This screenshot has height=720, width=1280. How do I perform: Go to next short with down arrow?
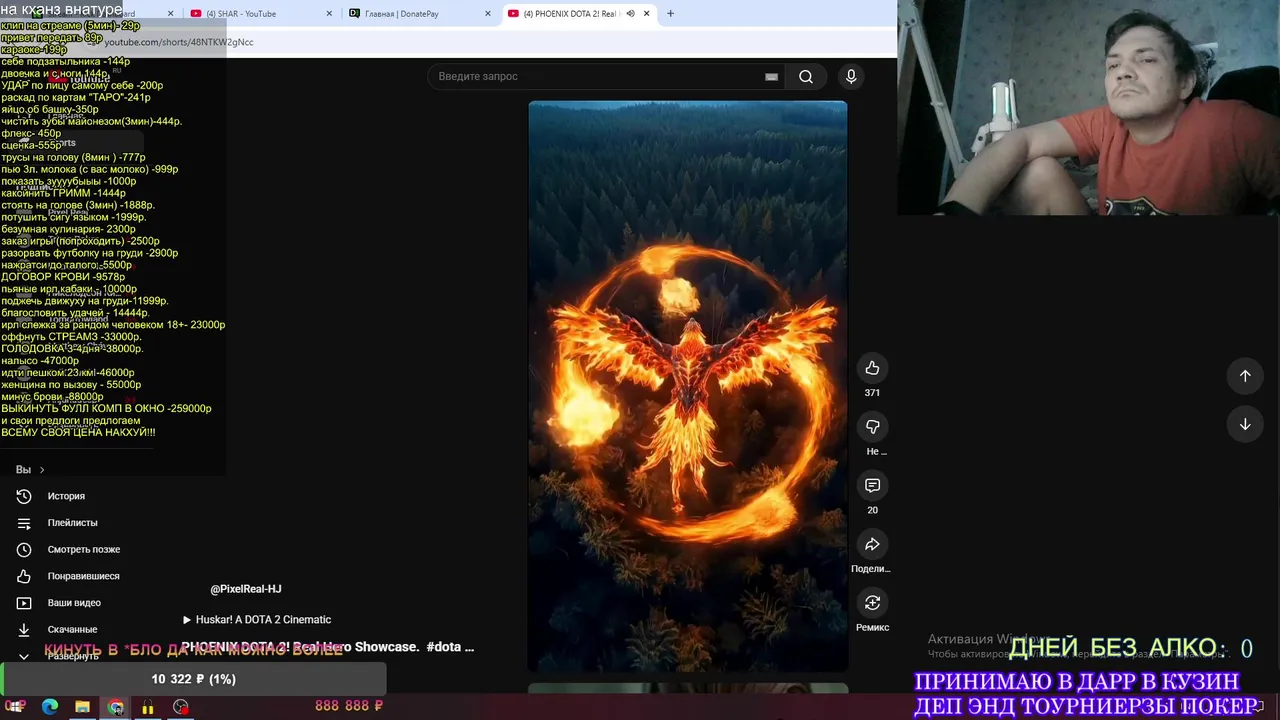[x=1245, y=424]
